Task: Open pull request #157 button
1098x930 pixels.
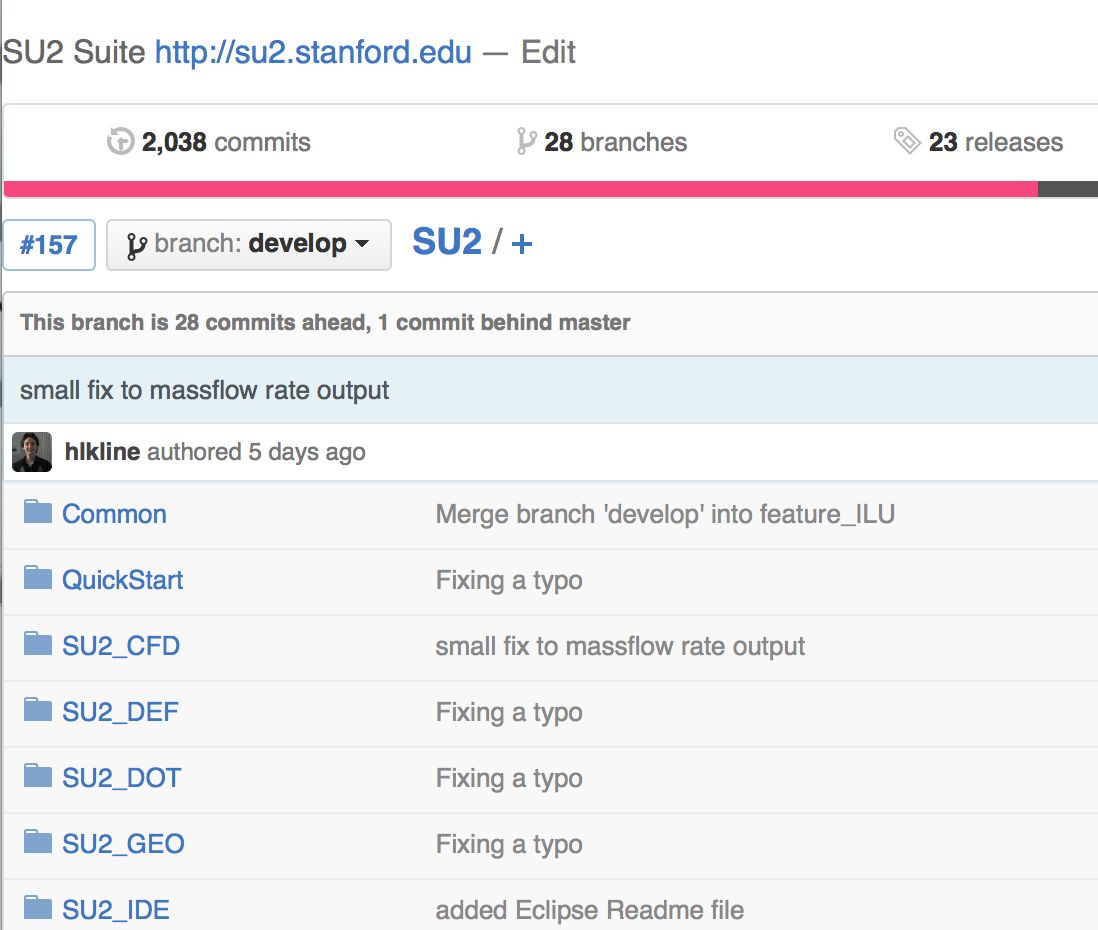Action: (49, 245)
